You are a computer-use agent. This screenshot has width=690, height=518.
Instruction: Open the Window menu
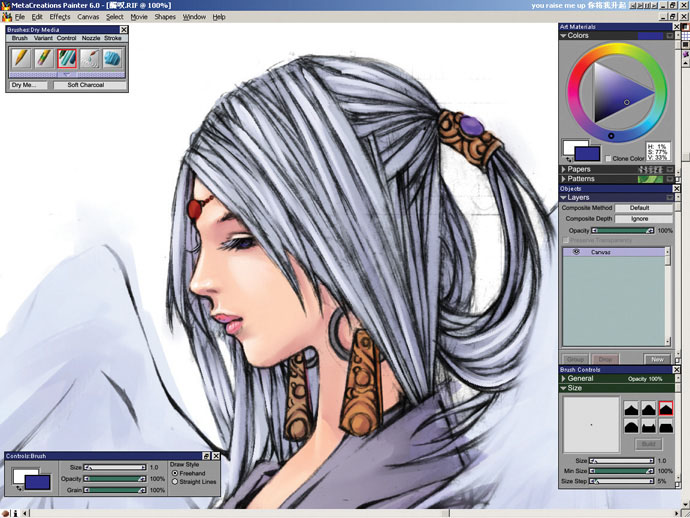[x=194, y=17]
